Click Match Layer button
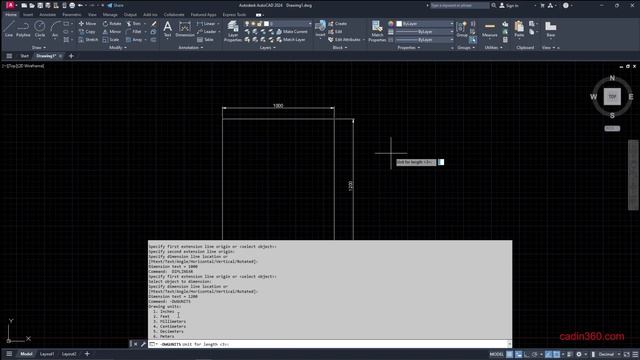Image resolution: width=640 pixels, height=360 pixels. [x=291, y=40]
